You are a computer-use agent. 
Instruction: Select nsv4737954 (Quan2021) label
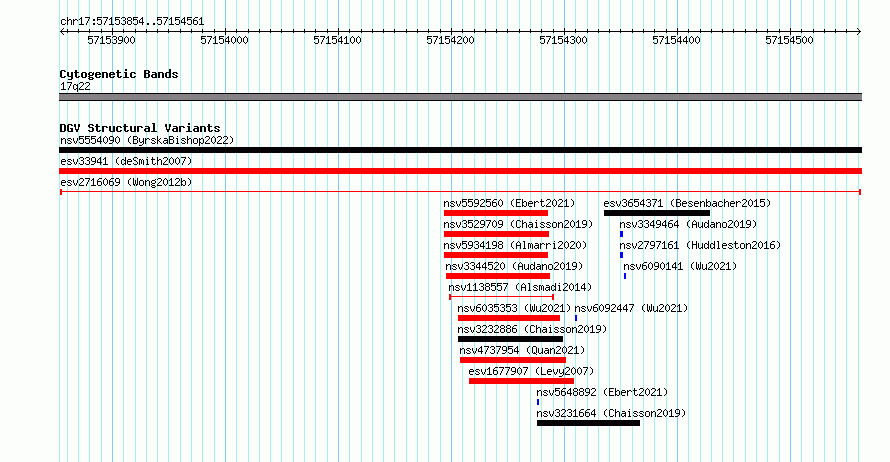522,350
